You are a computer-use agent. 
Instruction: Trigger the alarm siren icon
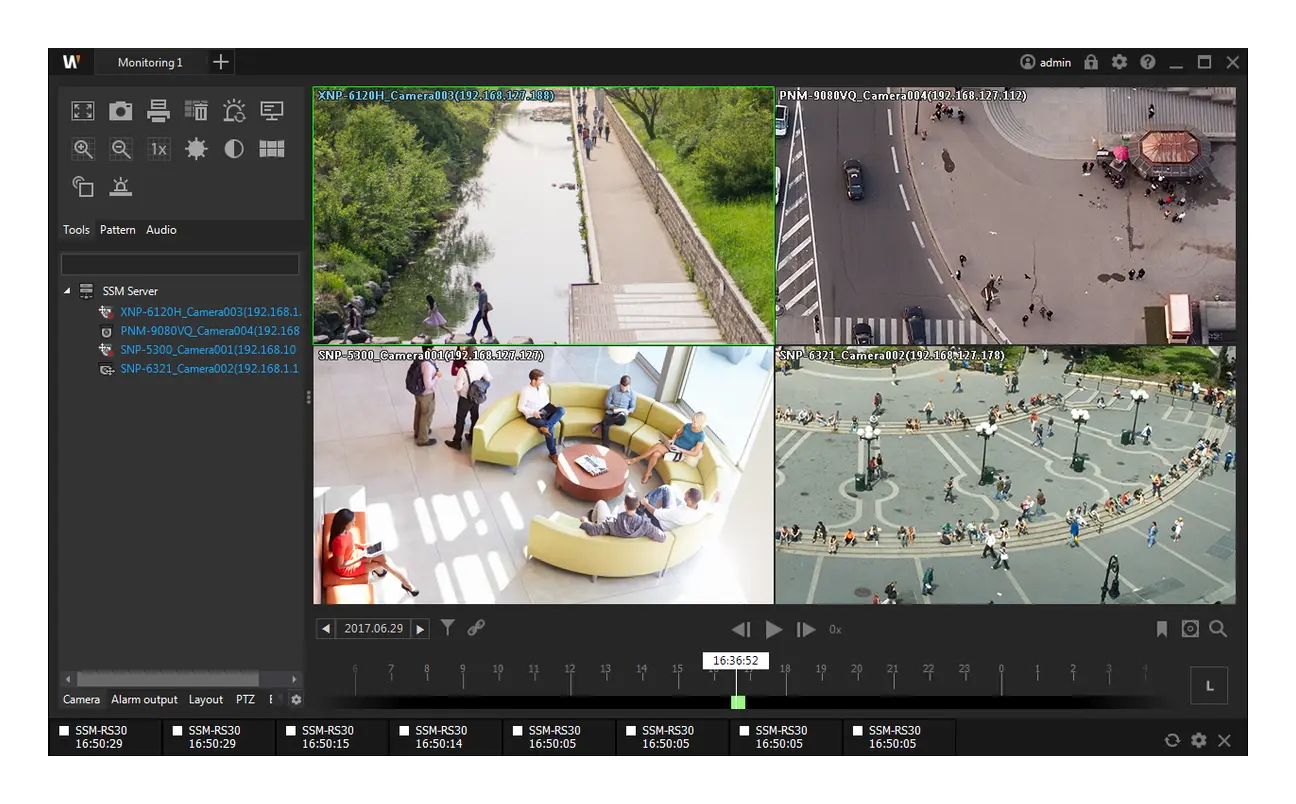120,186
